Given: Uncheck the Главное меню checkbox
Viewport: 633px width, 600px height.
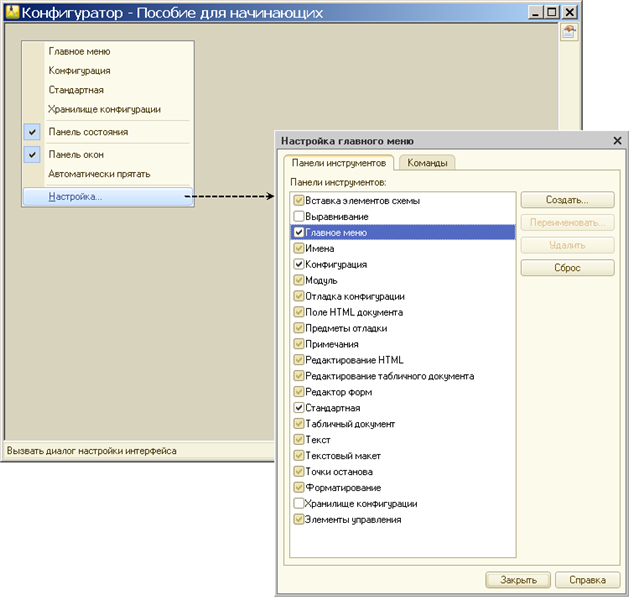Looking at the screenshot, I should [x=299, y=233].
